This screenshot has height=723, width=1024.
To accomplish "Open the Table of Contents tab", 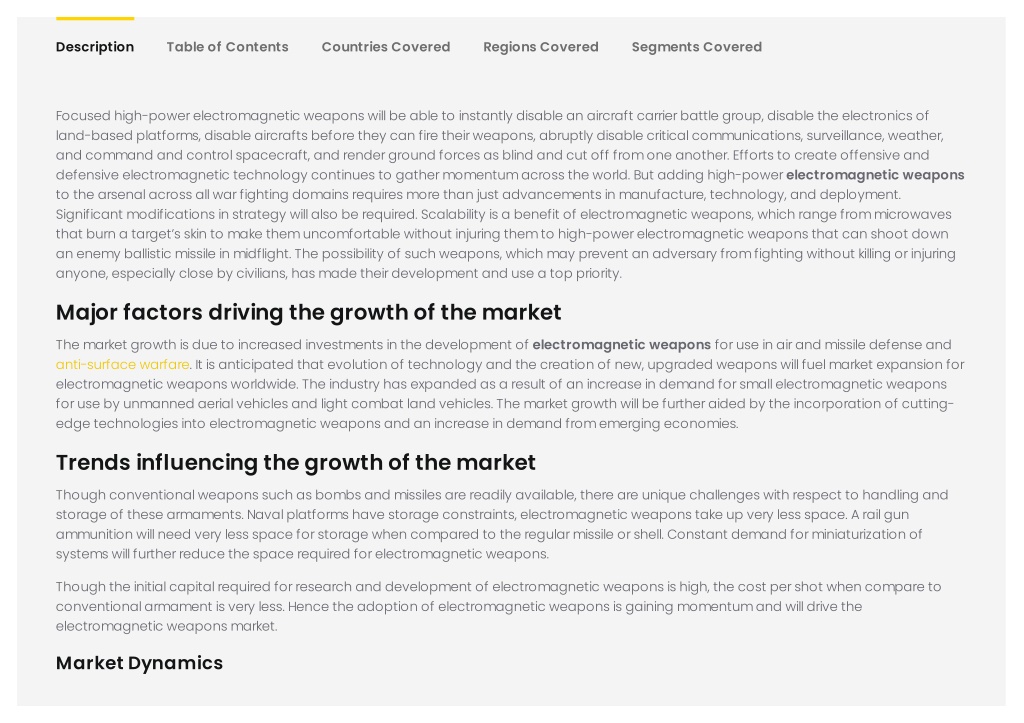I will (227, 47).
